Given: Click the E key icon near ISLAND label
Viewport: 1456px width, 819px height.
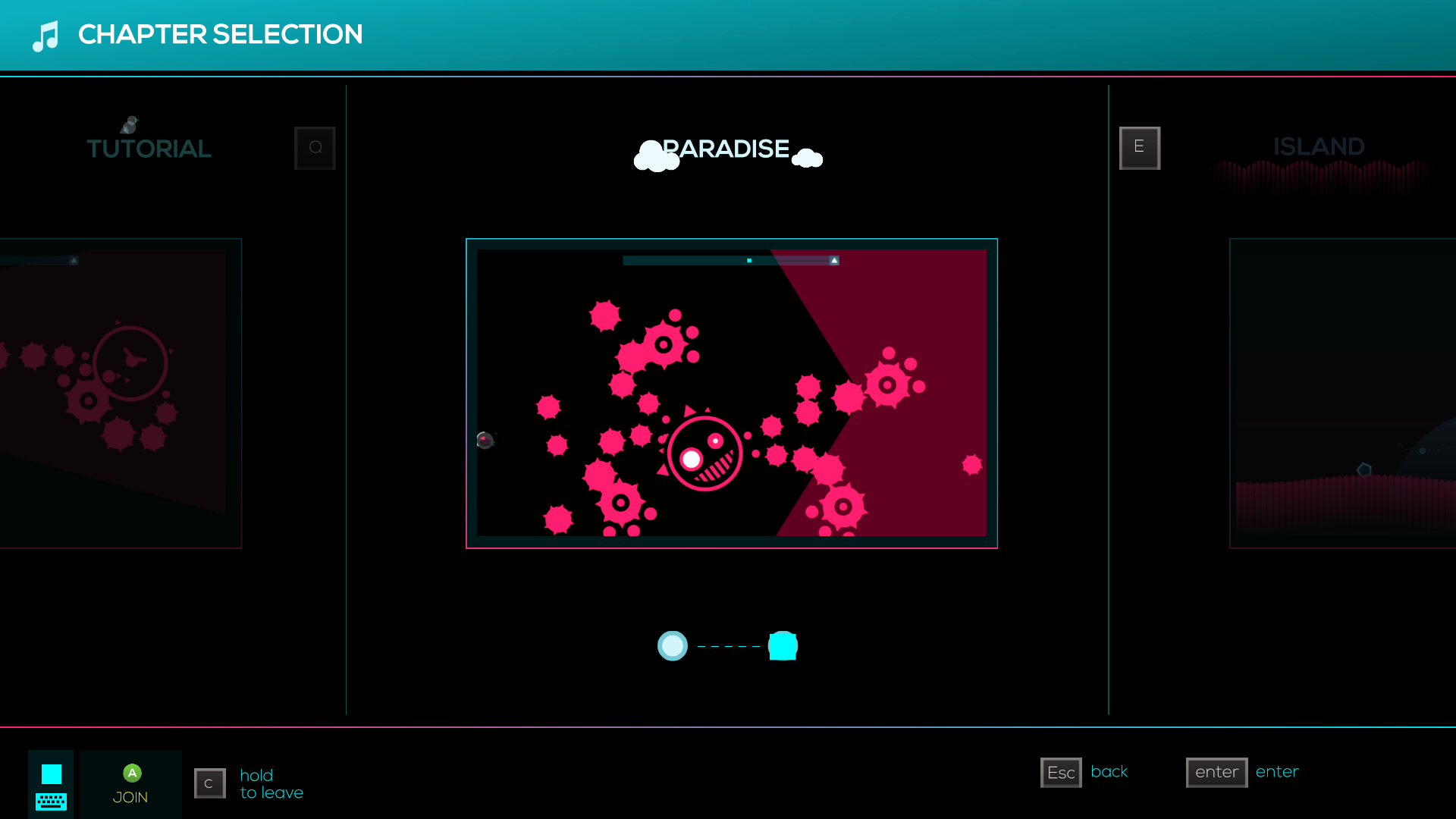Looking at the screenshot, I should 1139,147.
